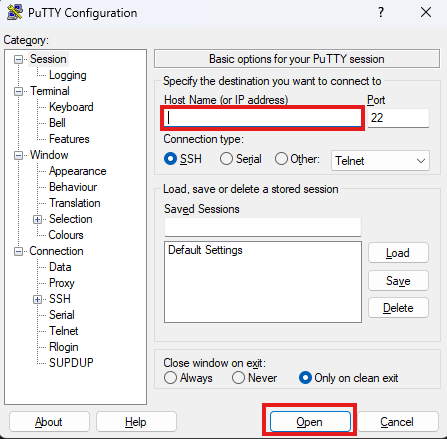The width and height of the screenshot is (447, 439).
Task: Click the Open button
Action: pos(310,422)
